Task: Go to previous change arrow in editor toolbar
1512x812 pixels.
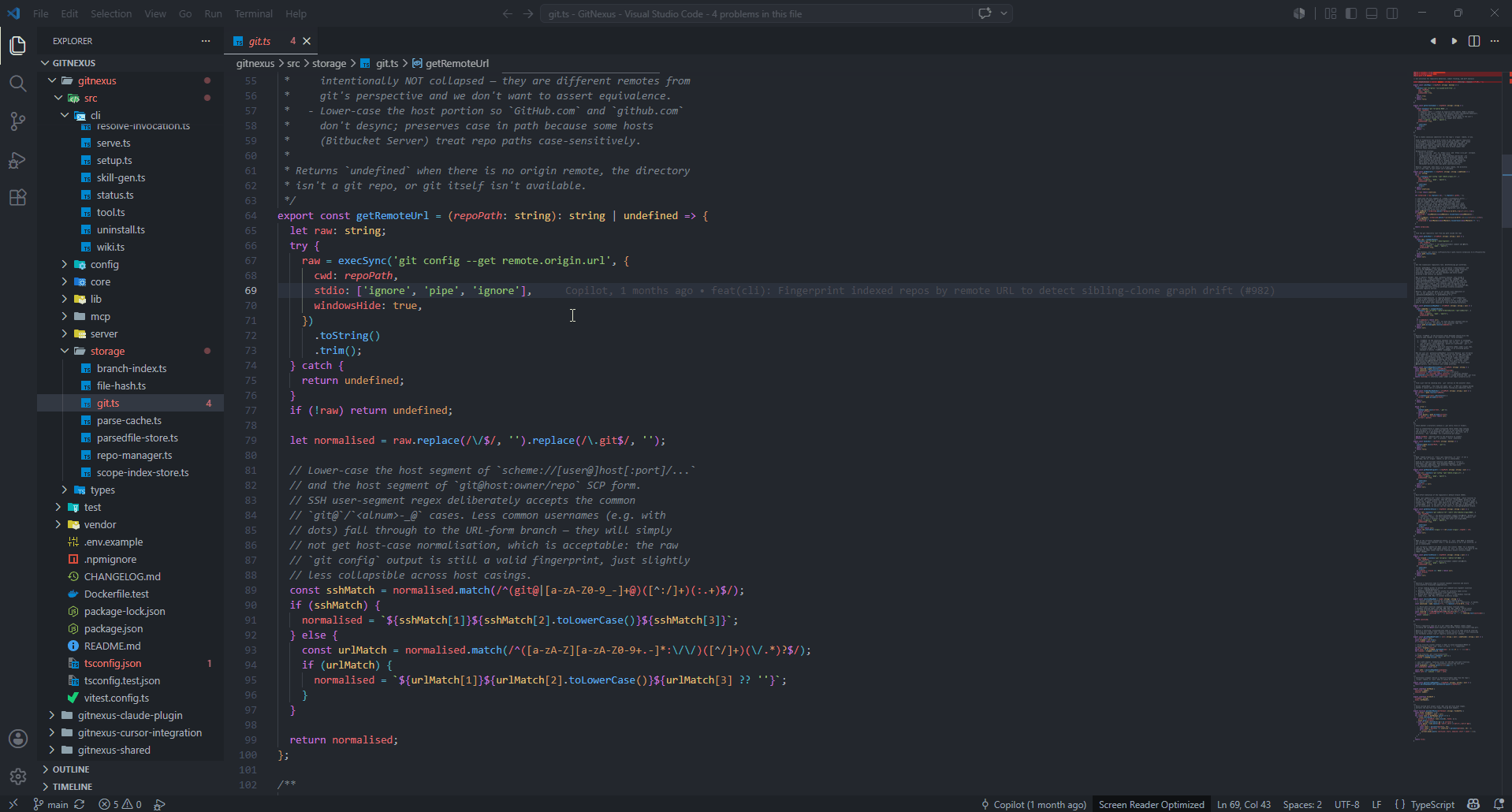Action: pyautogui.click(x=1432, y=41)
